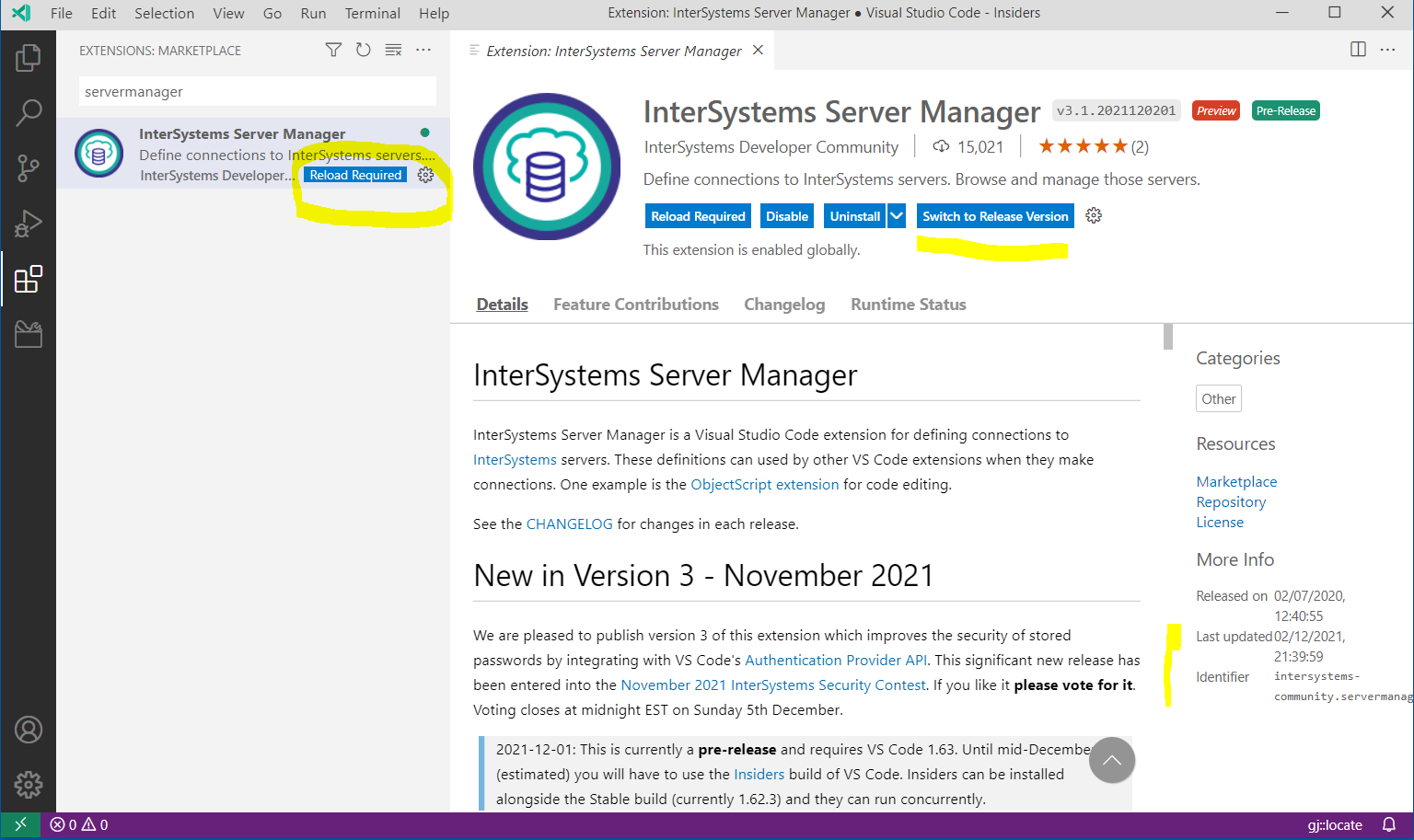The width and height of the screenshot is (1414, 840).
Task: Click the gj::locate status bar entry
Action: pyautogui.click(x=1335, y=824)
